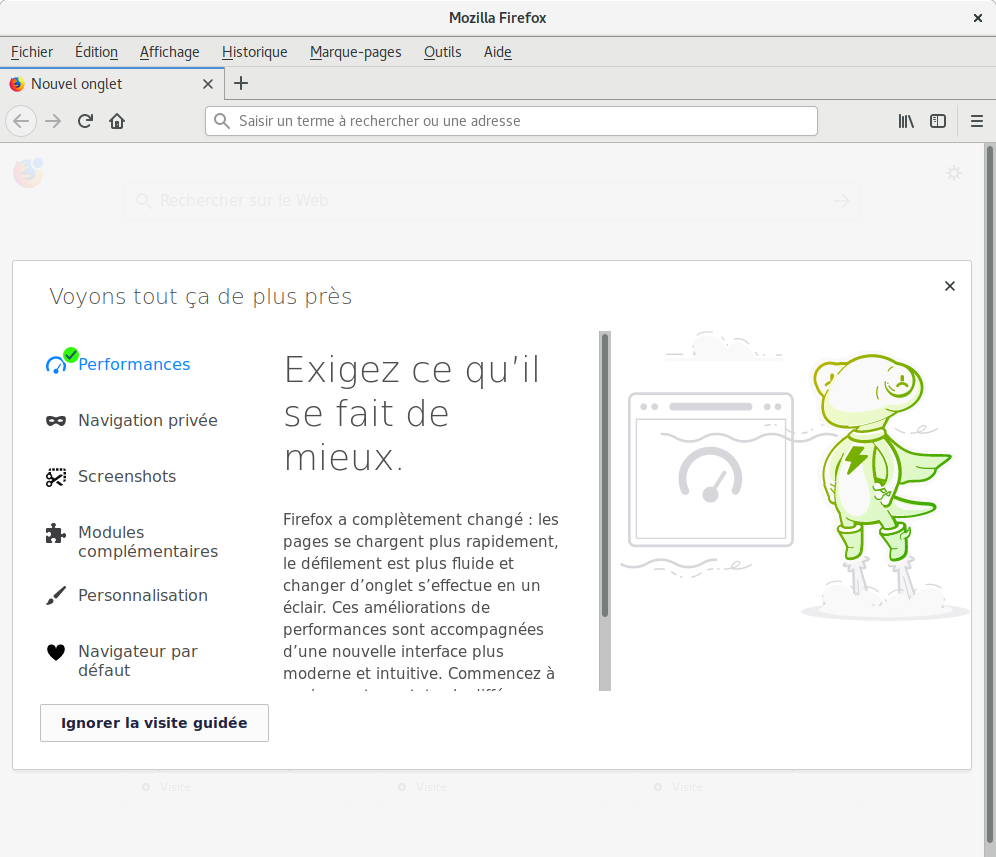
Task: Click Ignorer la visite guidée button
Action: point(154,723)
